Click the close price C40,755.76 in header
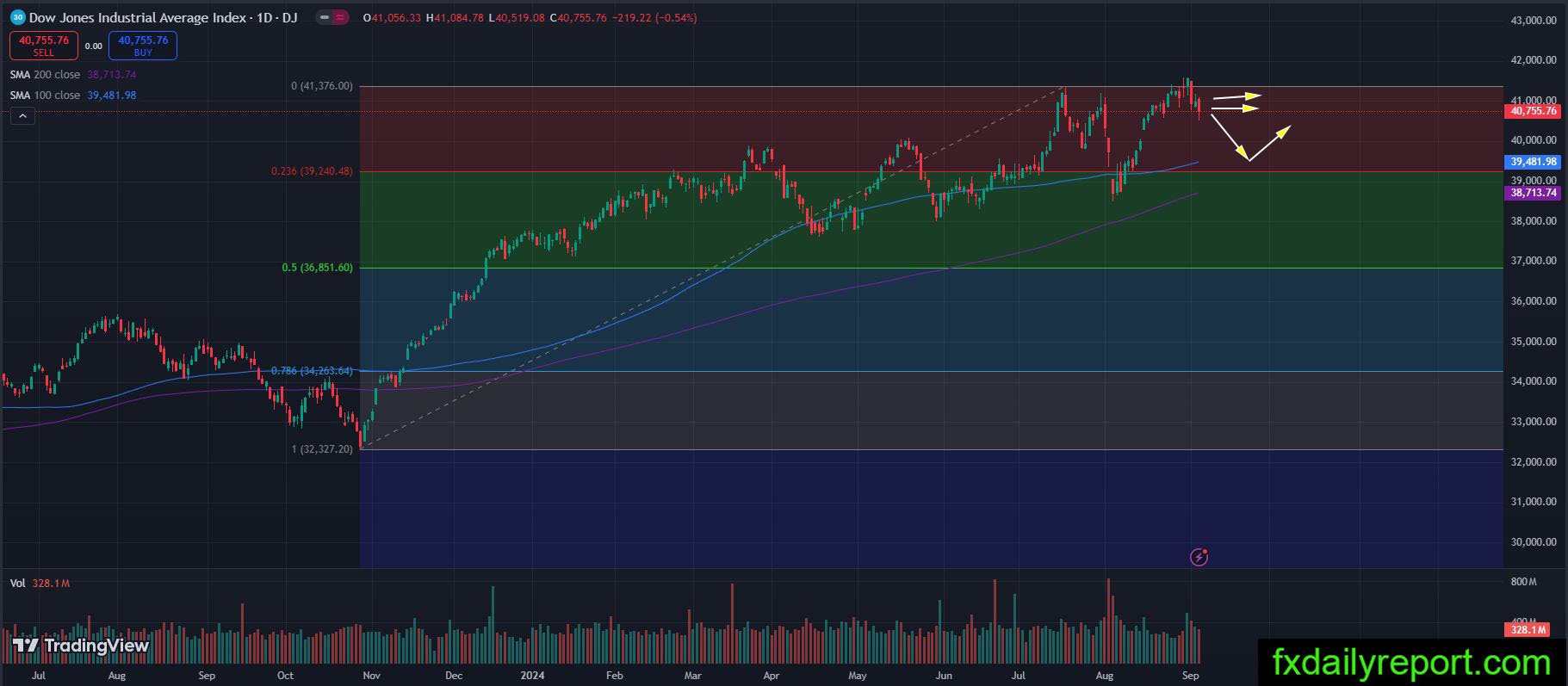 point(578,18)
